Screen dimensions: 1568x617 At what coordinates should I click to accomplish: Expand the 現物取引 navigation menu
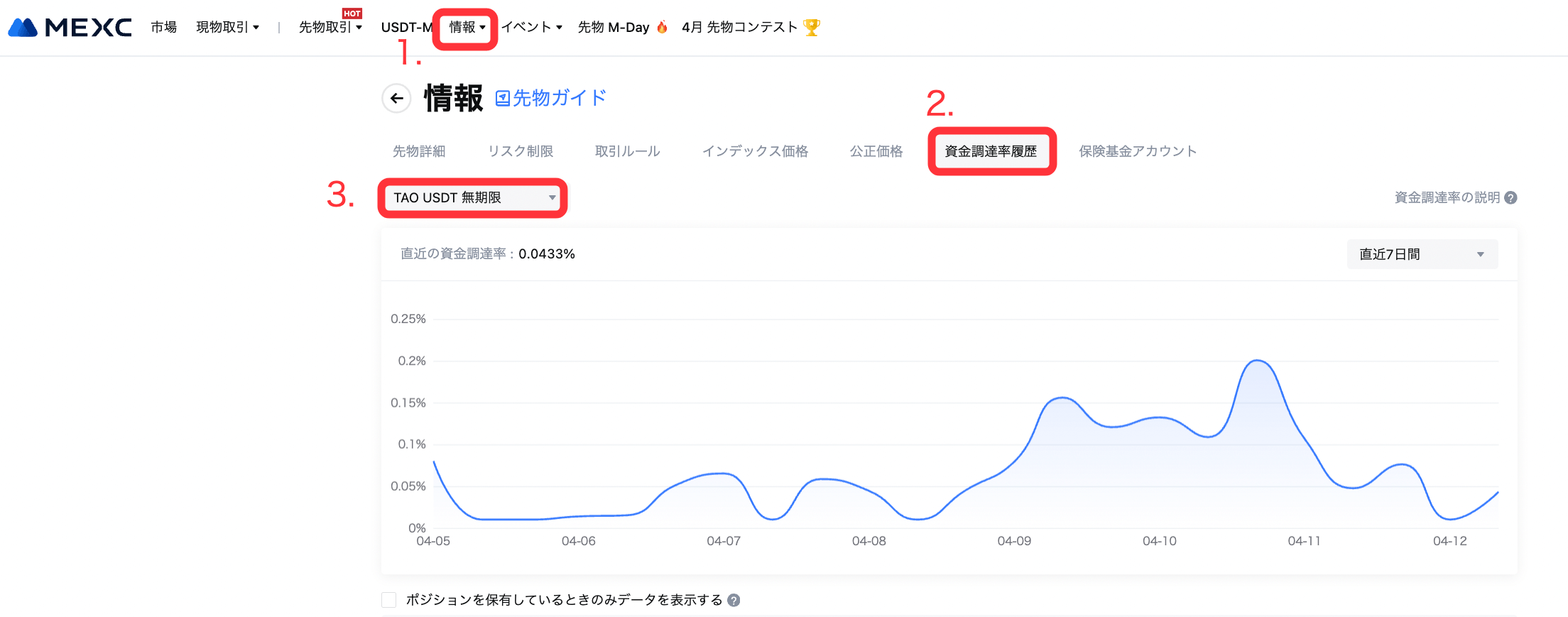pos(227,27)
